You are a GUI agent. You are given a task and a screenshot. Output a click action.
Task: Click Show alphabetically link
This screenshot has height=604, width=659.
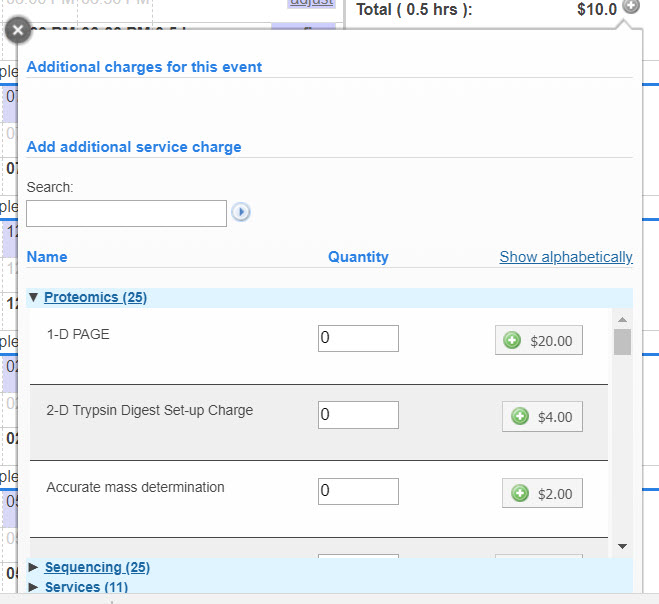(566, 257)
